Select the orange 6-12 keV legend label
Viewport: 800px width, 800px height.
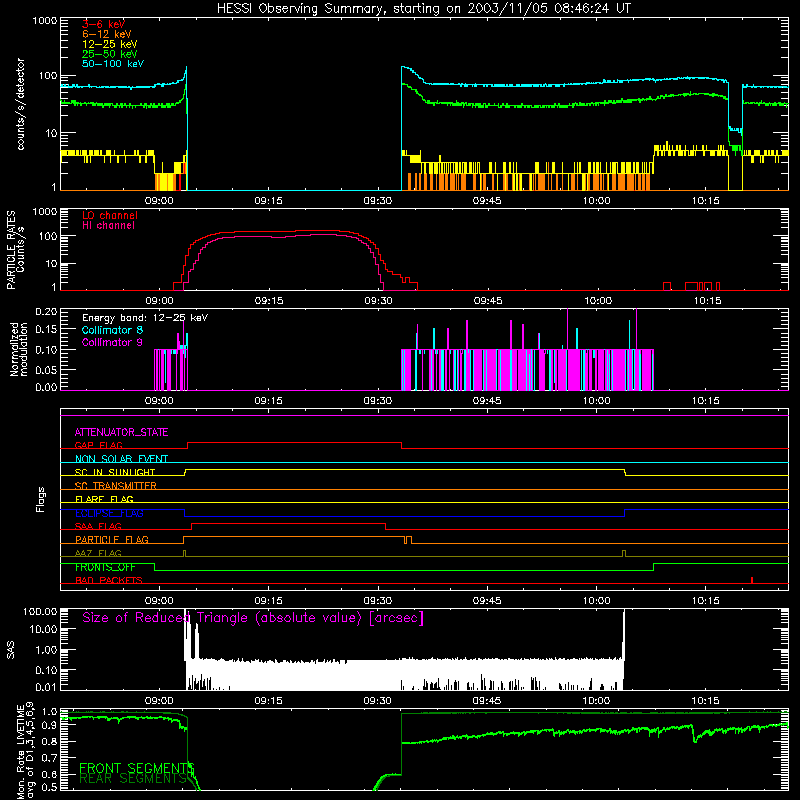pyautogui.click(x=107, y=34)
